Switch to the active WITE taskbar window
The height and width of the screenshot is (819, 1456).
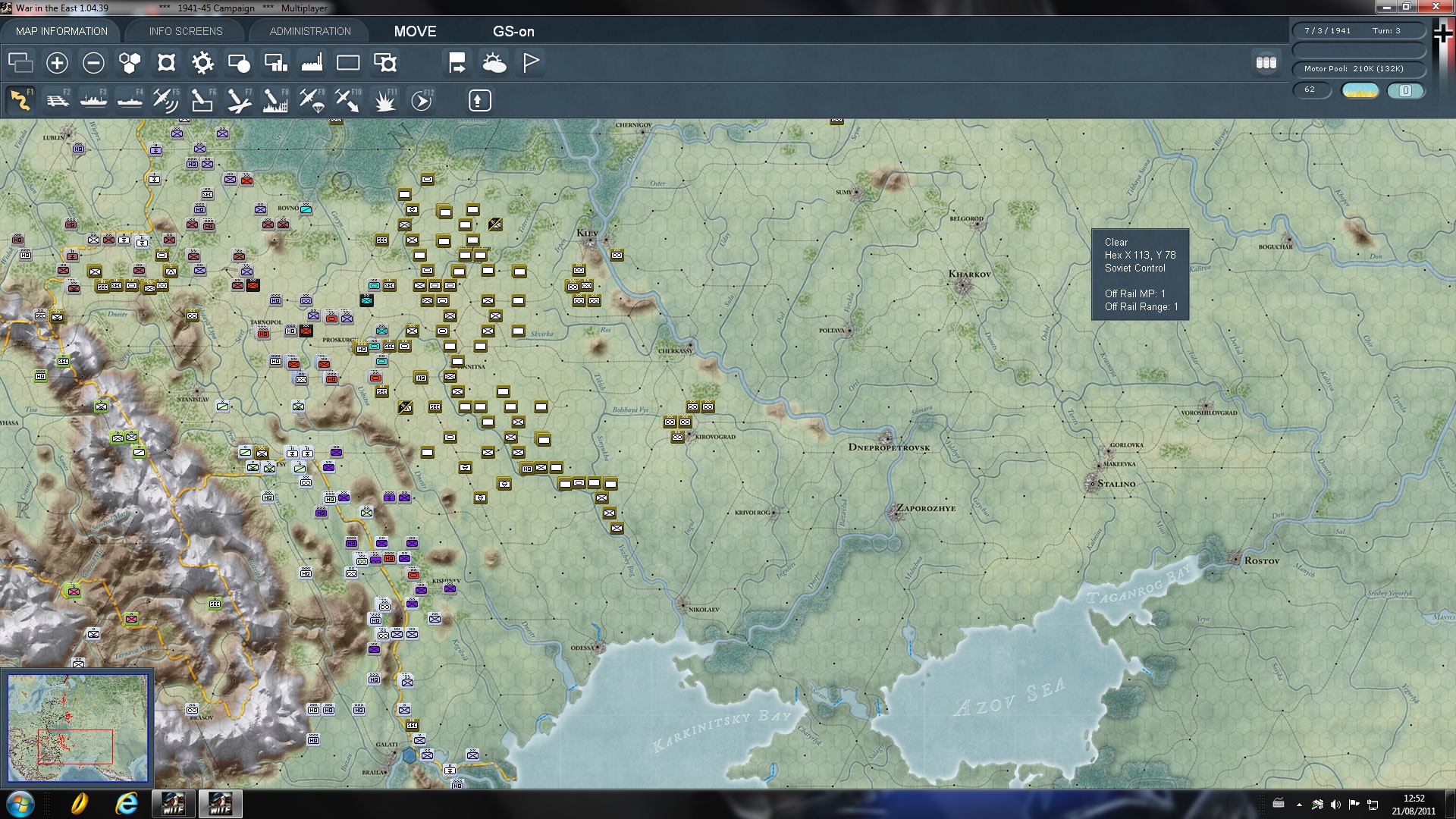click(220, 804)
